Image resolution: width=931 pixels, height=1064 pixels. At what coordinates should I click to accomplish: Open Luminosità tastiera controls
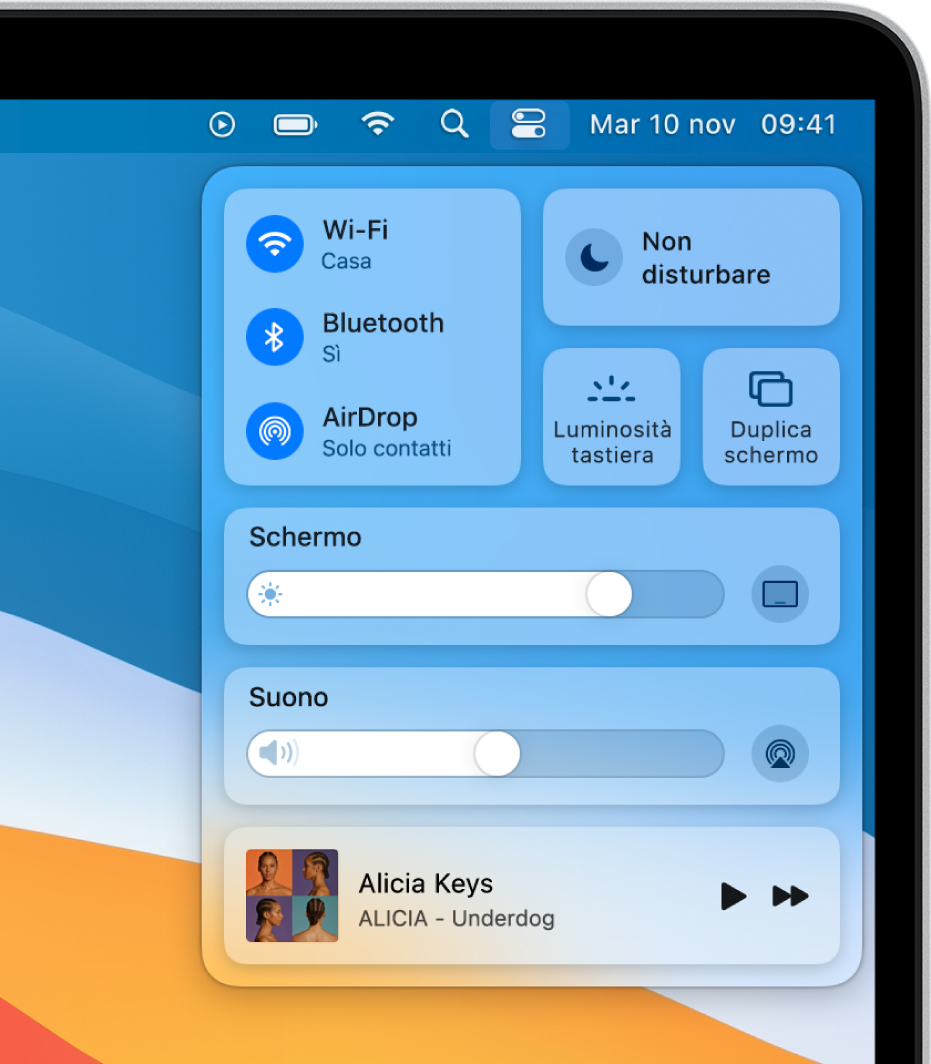pyautogui.click(x=611, y=416)
